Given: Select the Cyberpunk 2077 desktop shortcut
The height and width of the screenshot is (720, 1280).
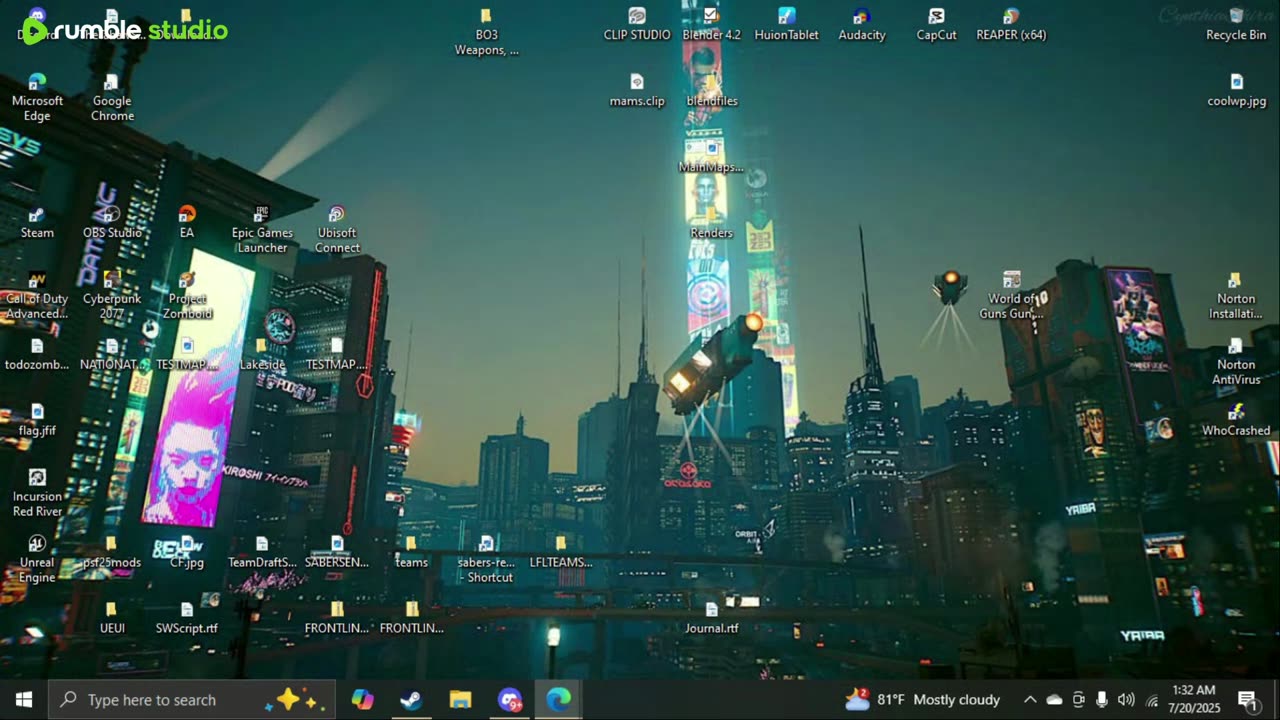Looking at the screenshot, I should click(x=112, y=296).
